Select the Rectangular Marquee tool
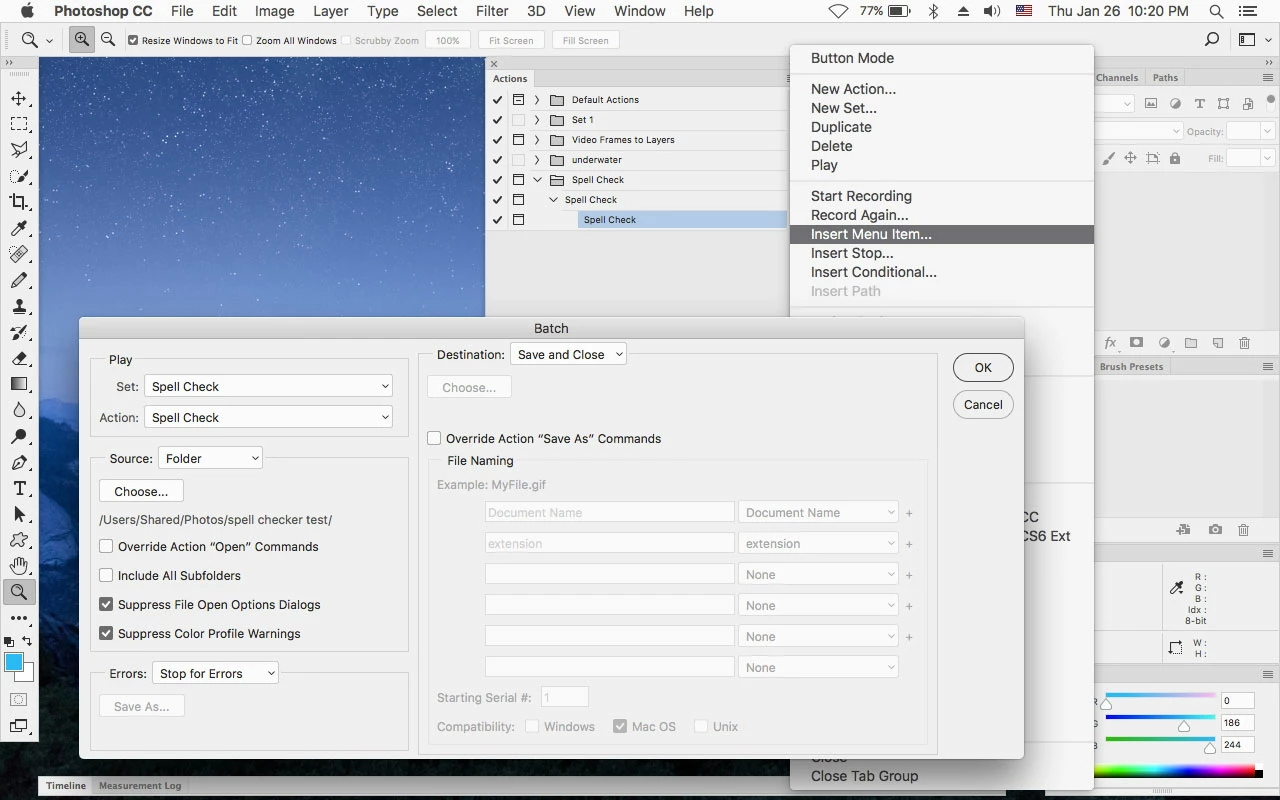1280x800 pixels. 19,124
